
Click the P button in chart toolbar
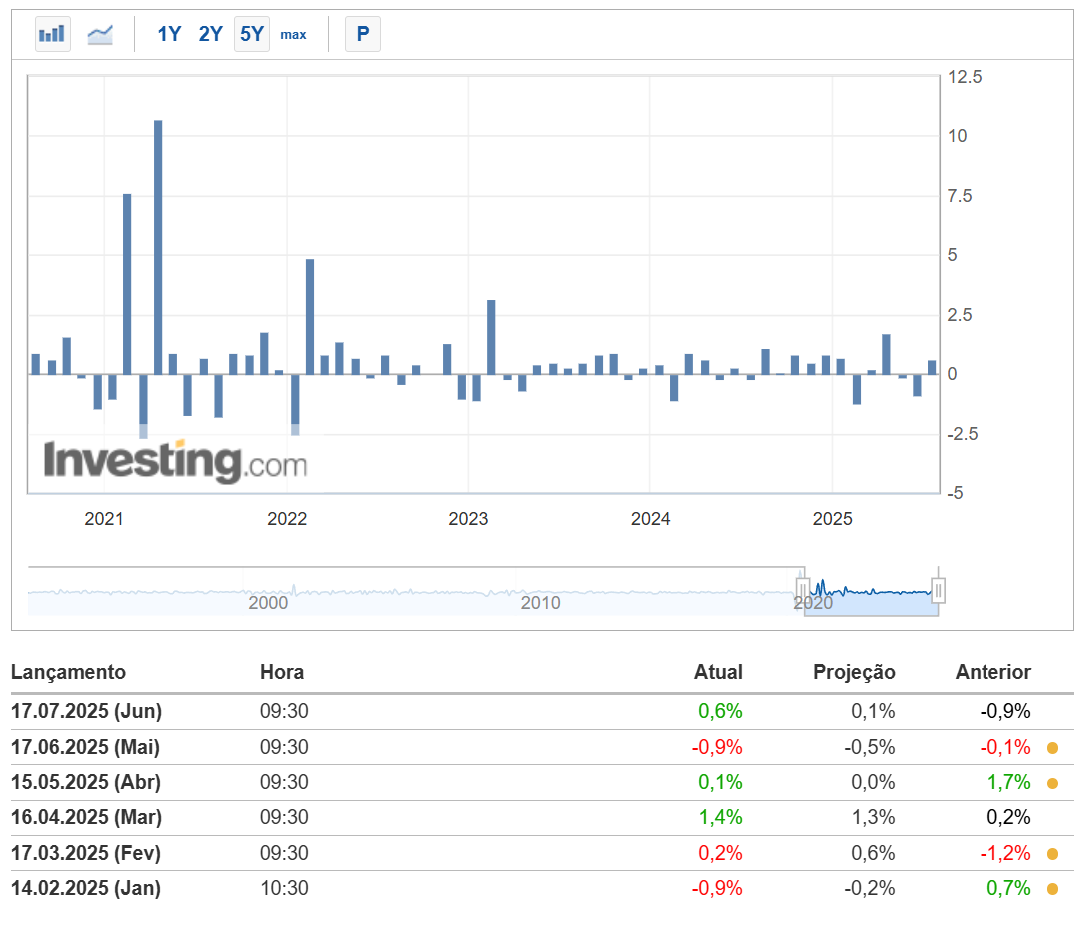point(363,34)
